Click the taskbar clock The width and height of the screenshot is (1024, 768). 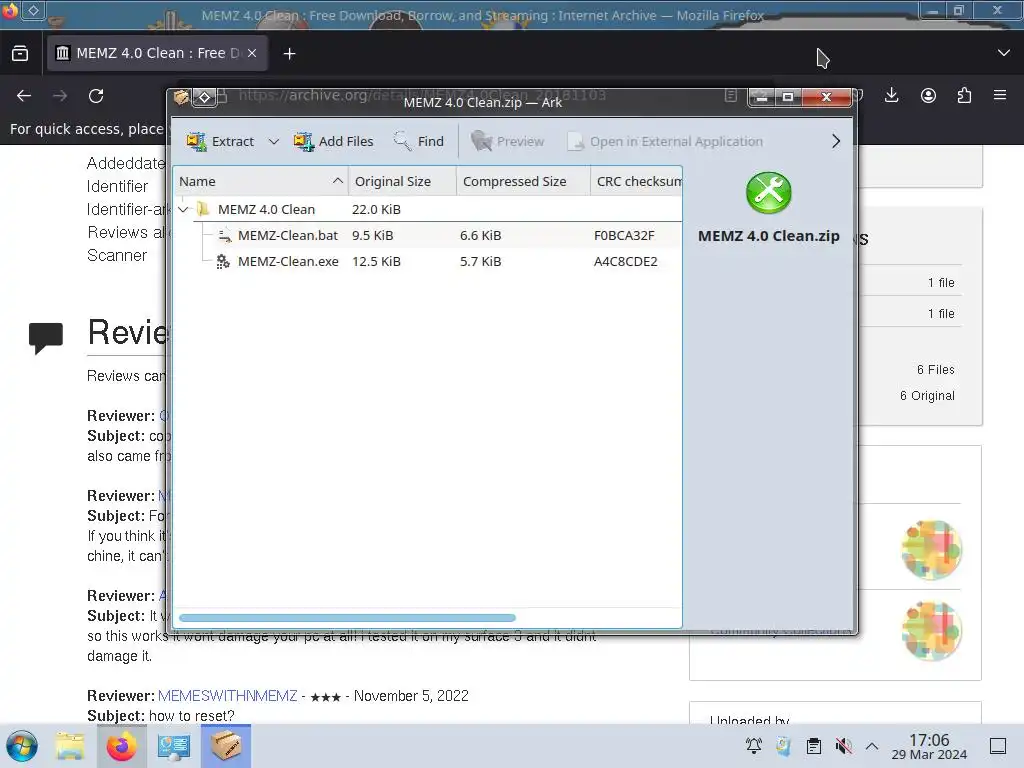coord(929,746)
